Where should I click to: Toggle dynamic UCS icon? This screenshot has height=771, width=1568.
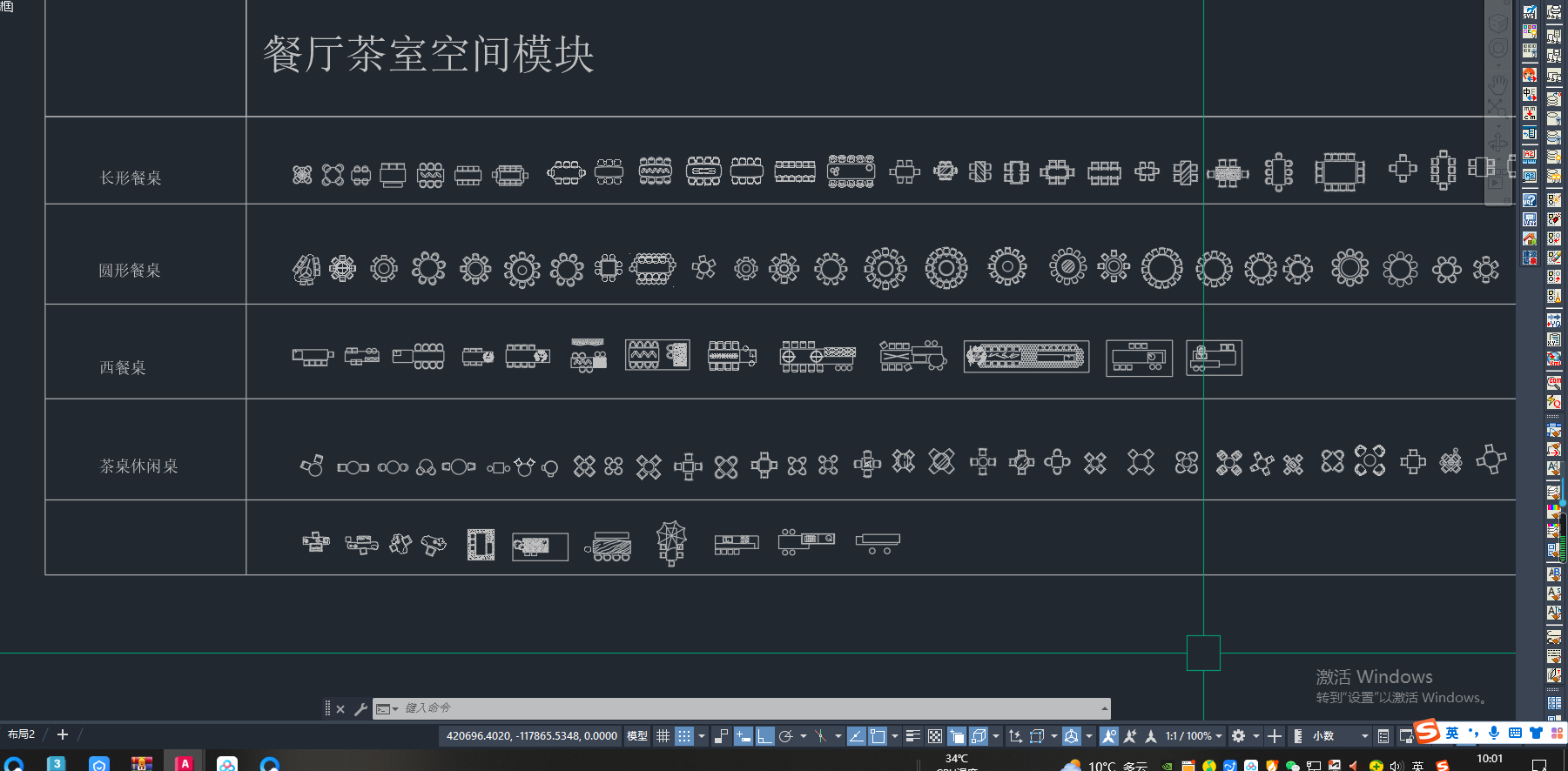pyautogui.click(x=1015, y=736)
